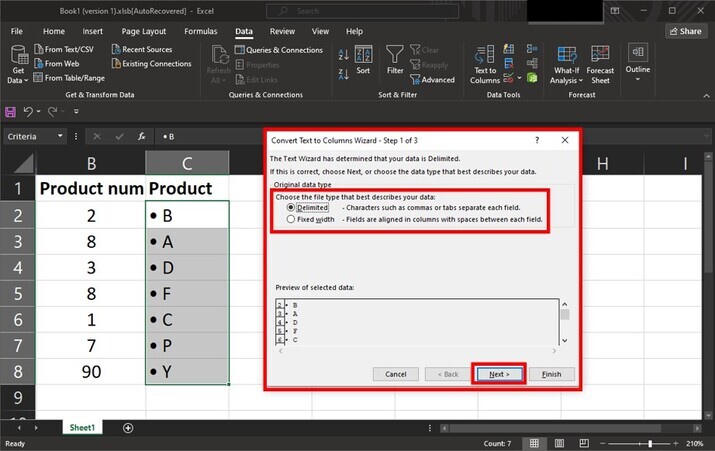Open the Page Layout tab
715x451 pixels.
144,31
